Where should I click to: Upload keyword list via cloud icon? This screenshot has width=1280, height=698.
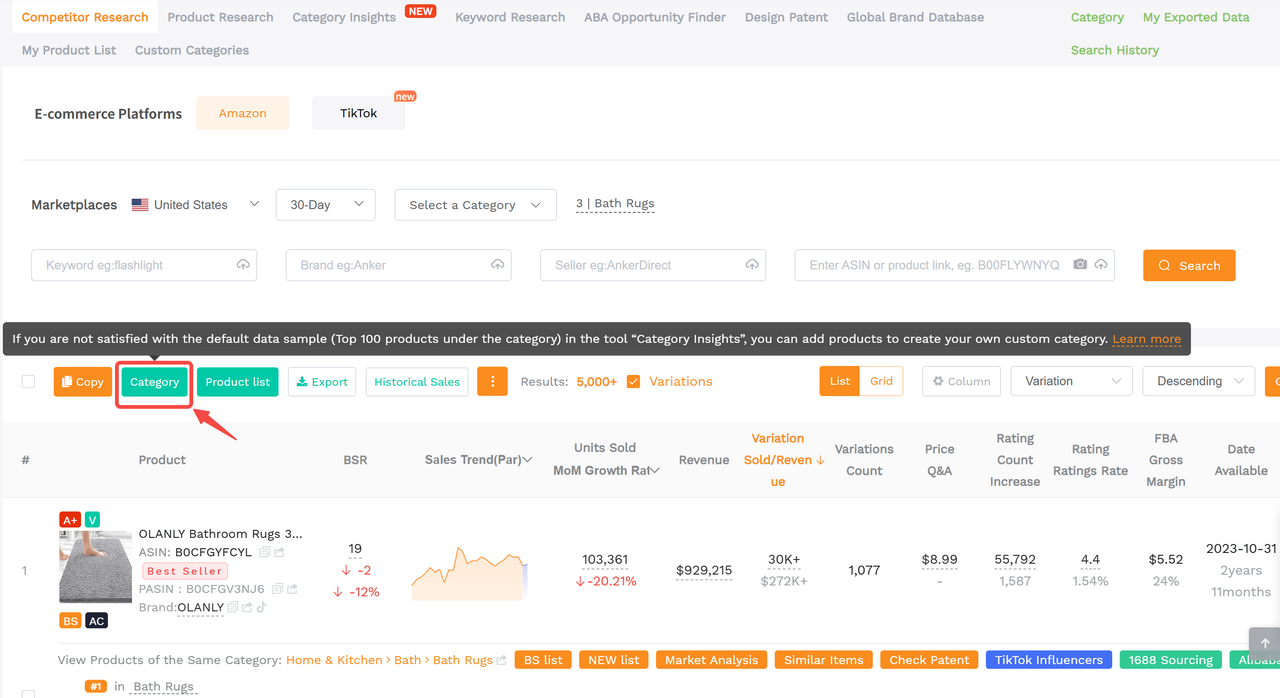tap(243, 265)
